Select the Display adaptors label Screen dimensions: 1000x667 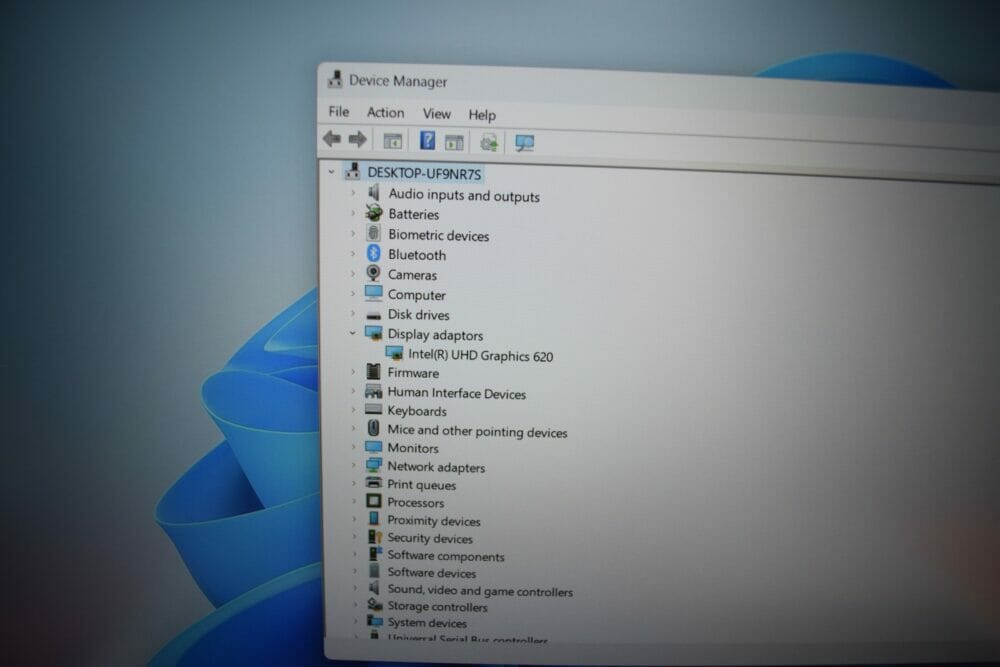(436, 335)
